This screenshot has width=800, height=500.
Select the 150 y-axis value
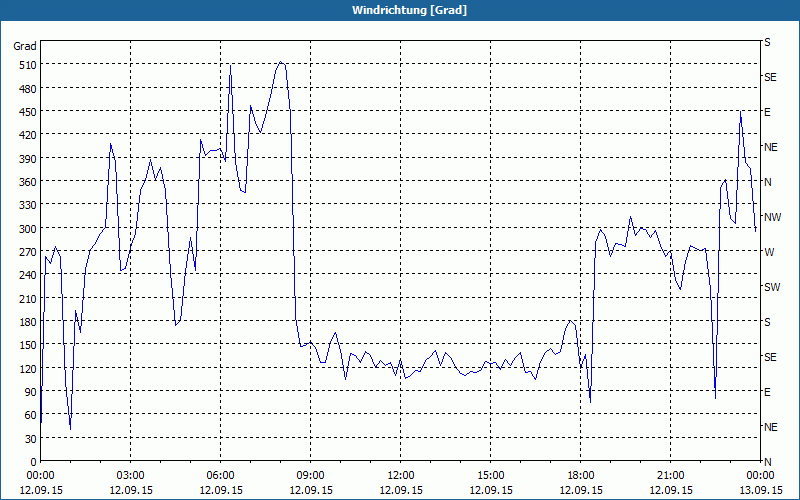click(x=28, y=345)
